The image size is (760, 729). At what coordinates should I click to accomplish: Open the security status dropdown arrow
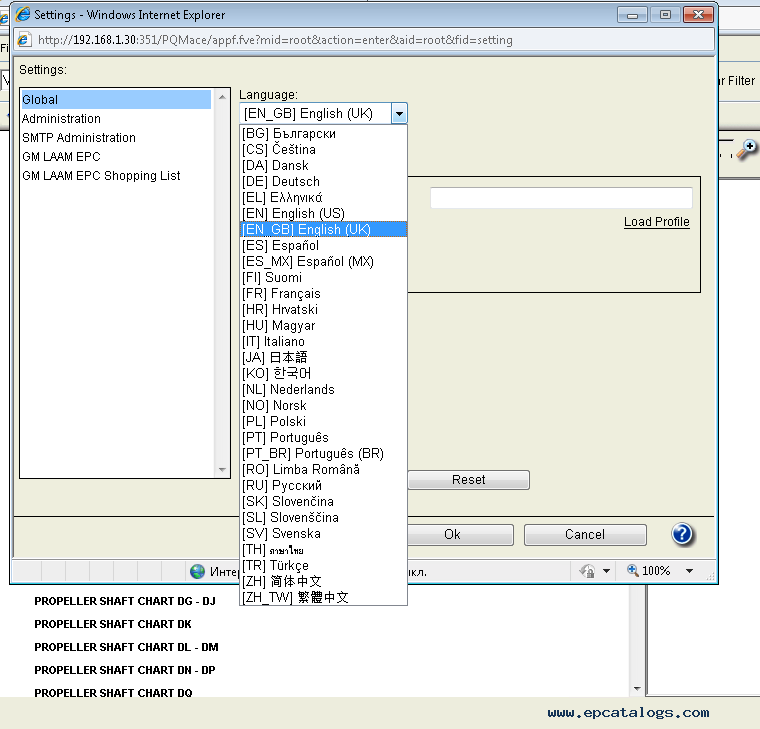pos(606,571)
